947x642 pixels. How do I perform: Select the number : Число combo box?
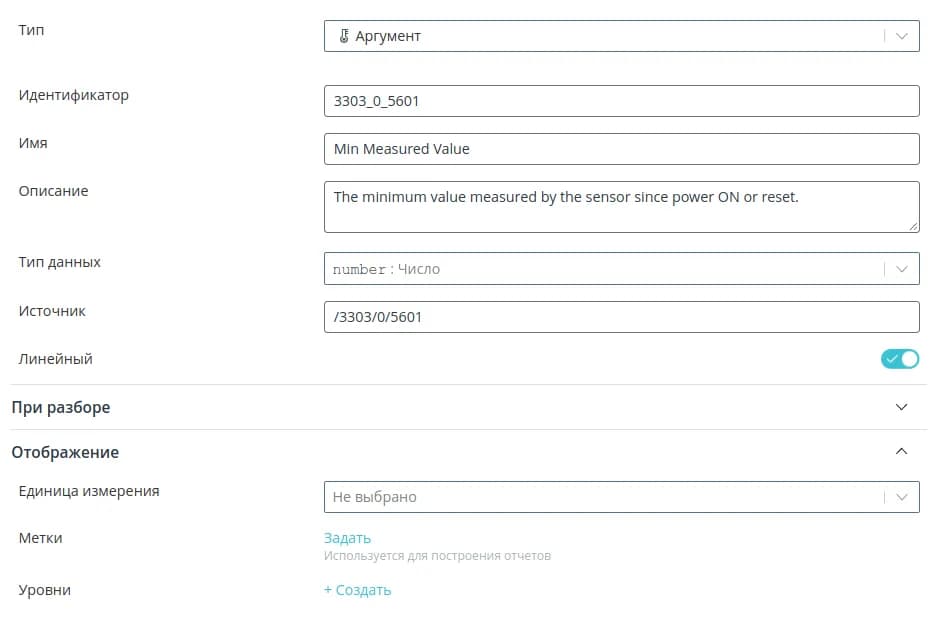click(600, 269)
